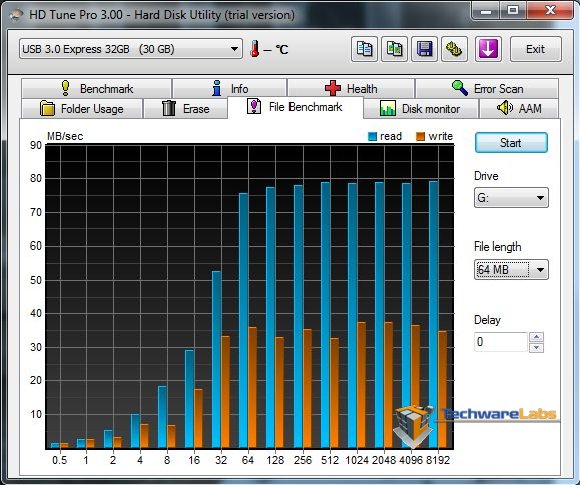580x485 pixels.
Task: Maximize the HD Tune window
Action: point(513,10)
